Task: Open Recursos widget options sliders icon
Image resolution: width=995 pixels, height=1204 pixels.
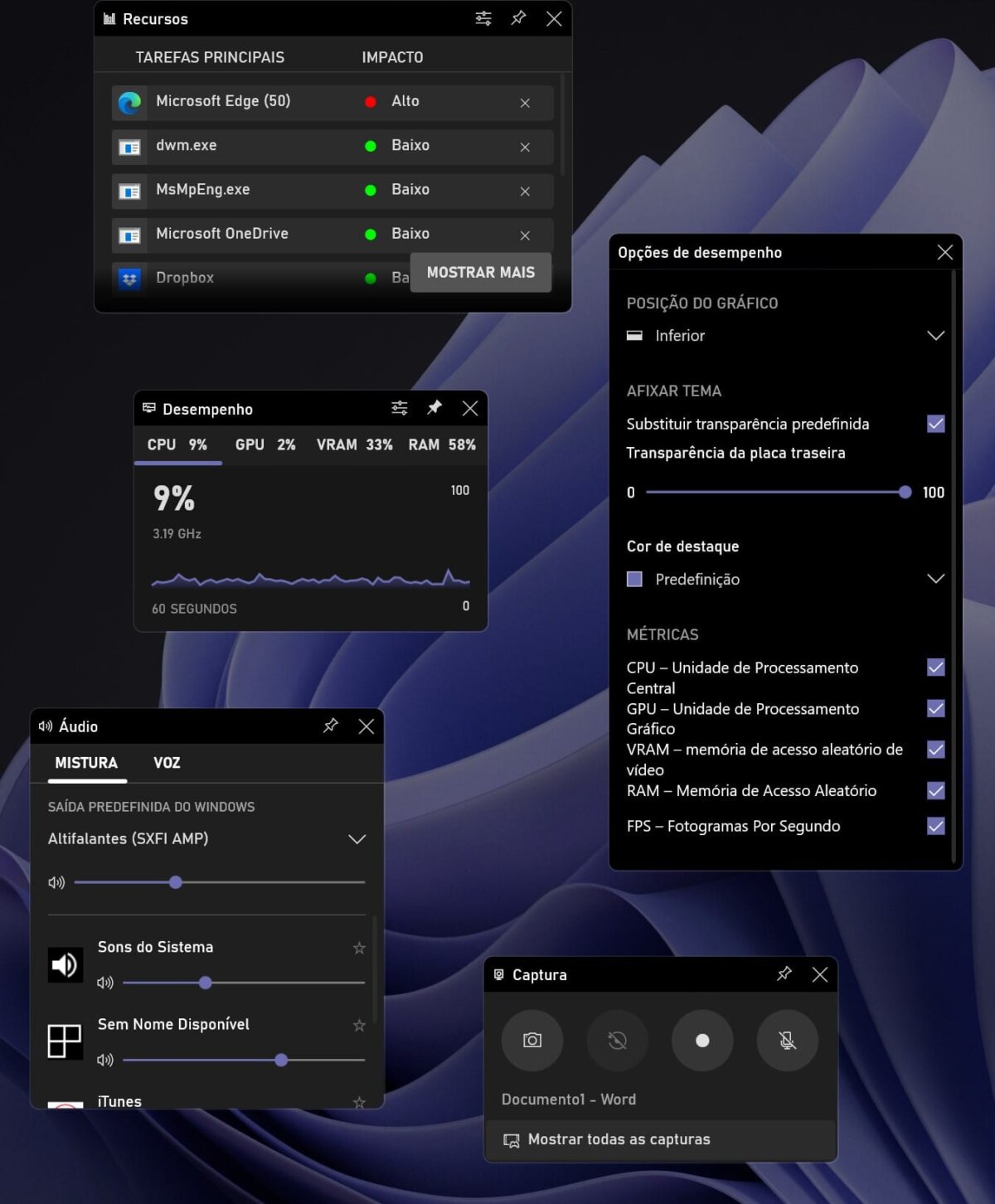Action: (x=483, y=18)
